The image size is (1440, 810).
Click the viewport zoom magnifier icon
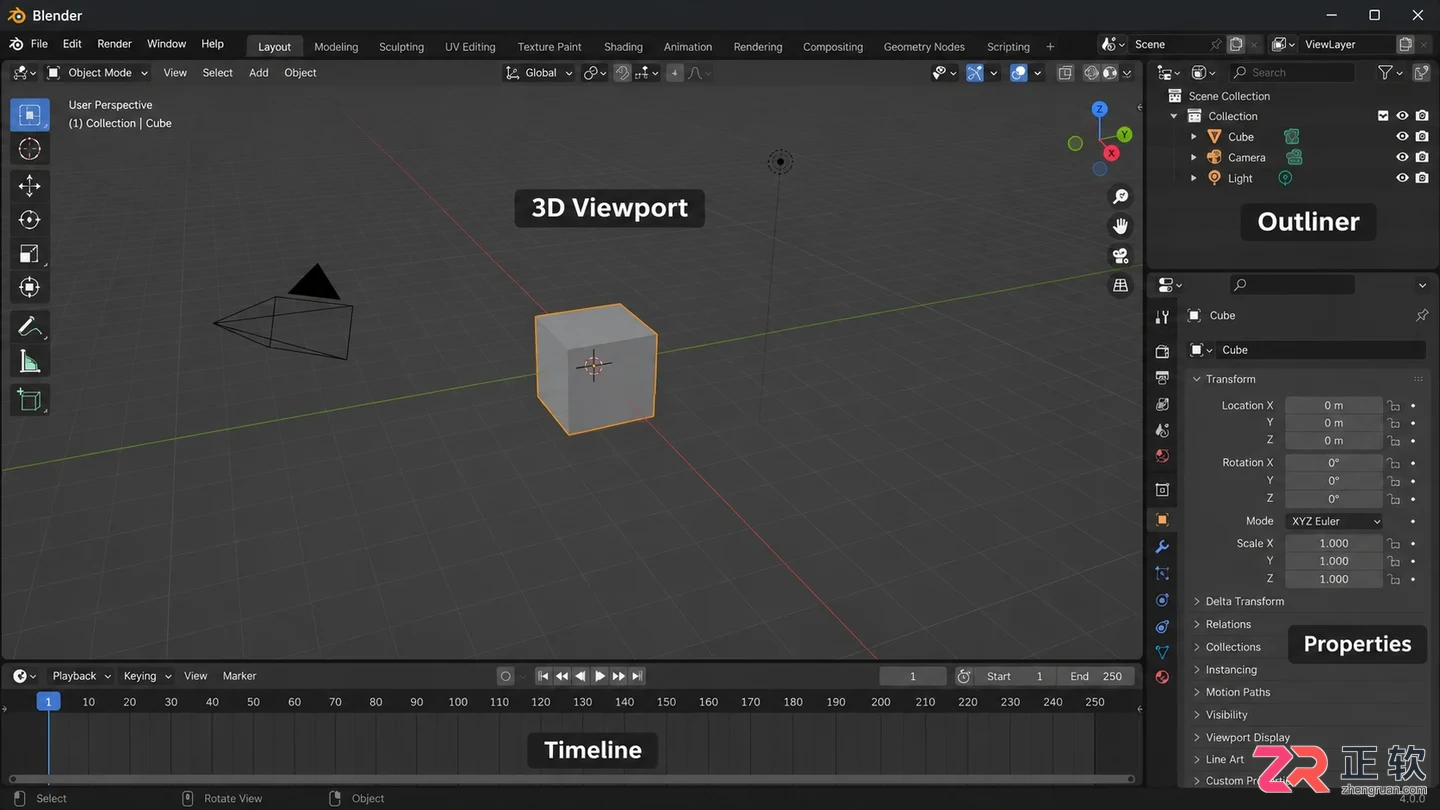[x=1121, y=196]
